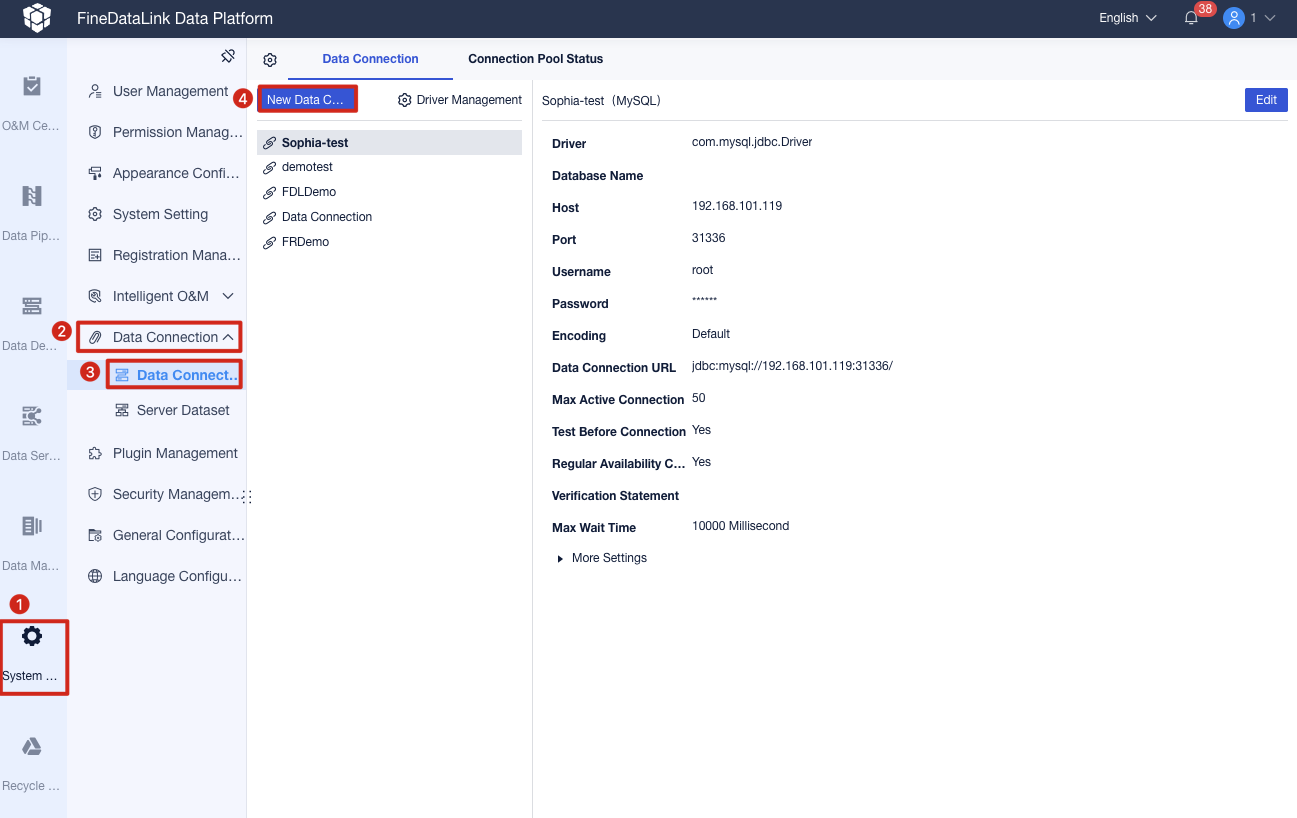Screen dimensions: 1297x818
Task: Open the O&M Center module
Action: tap(33, 95)
